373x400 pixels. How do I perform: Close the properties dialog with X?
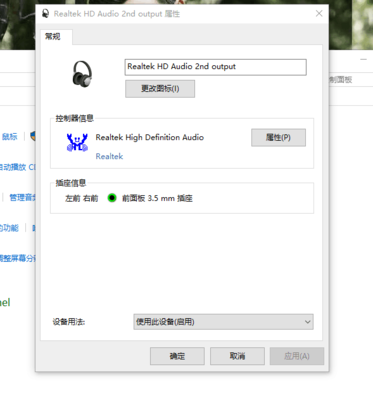[x=319, y=13]
